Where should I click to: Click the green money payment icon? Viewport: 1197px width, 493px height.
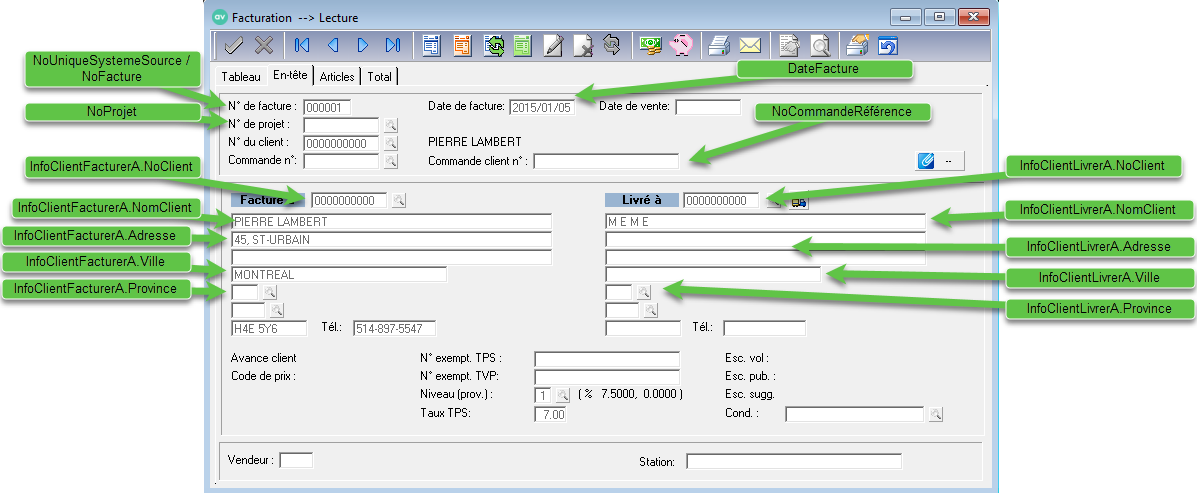tap(651, 45)
